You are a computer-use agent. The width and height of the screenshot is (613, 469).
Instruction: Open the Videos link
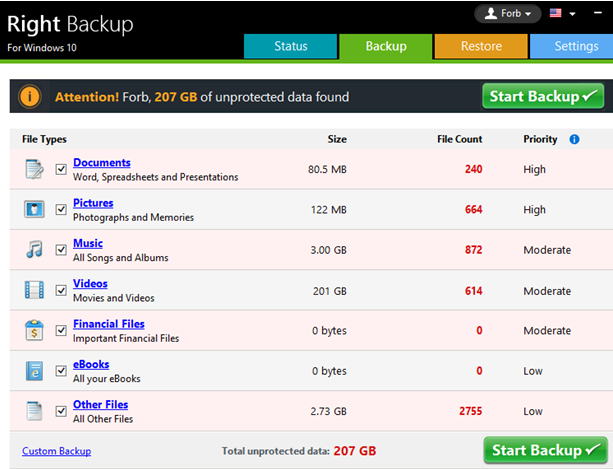tap(90, 283)
